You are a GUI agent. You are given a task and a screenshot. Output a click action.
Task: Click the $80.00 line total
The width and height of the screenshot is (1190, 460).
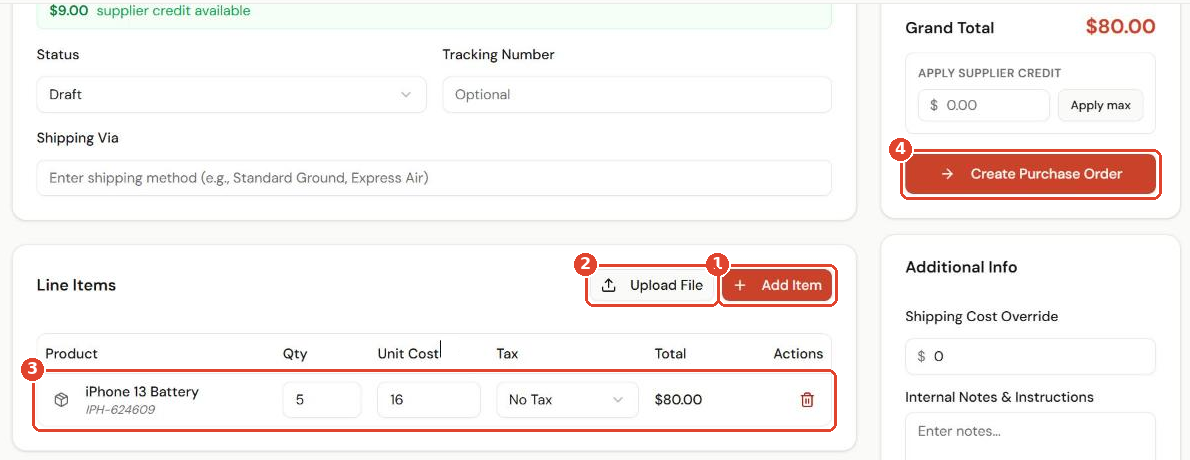678,399
